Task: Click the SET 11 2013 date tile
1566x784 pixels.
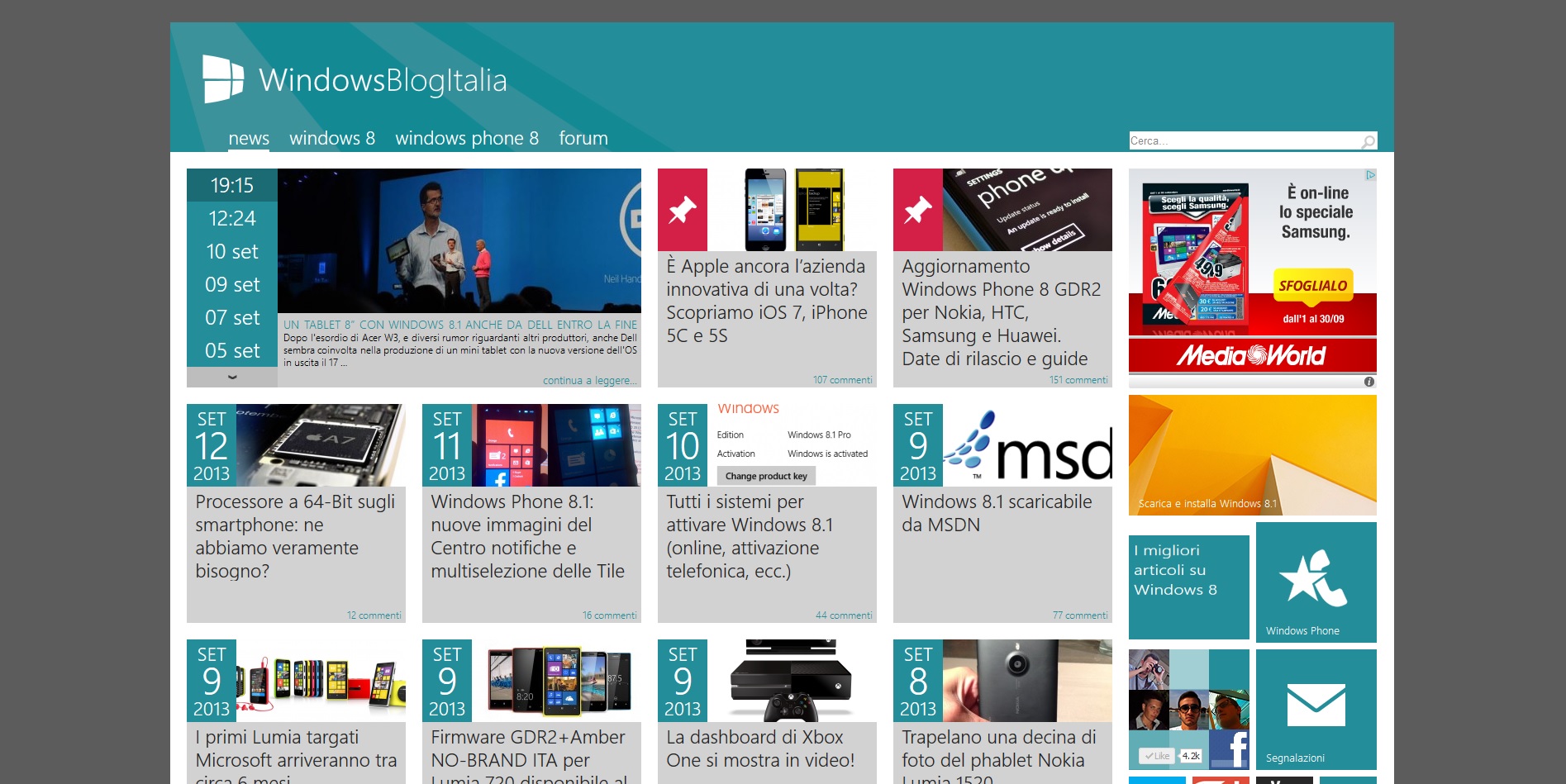Action: (447, 445)
